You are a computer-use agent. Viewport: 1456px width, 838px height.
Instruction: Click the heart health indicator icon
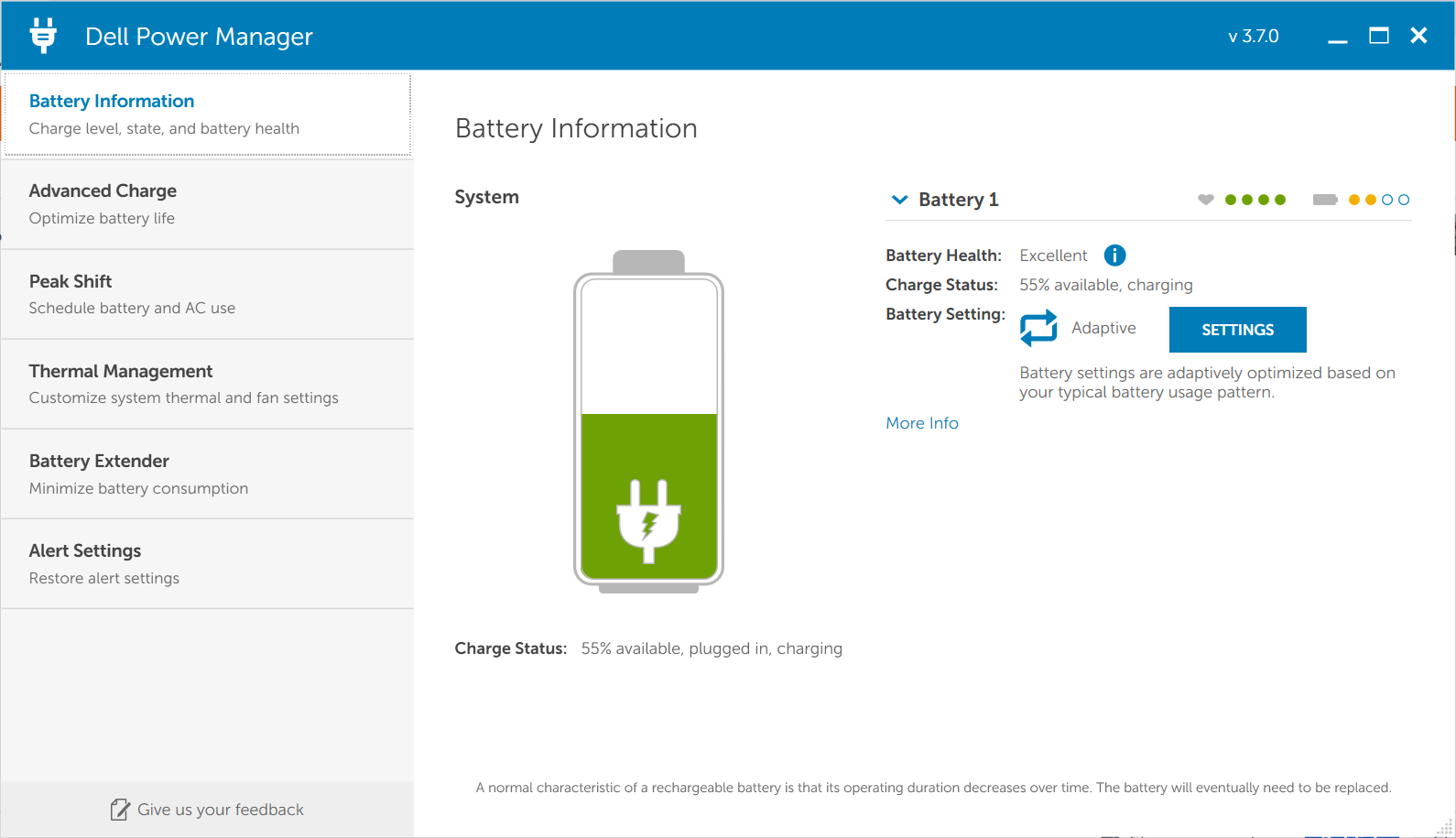pos(1206,200)
